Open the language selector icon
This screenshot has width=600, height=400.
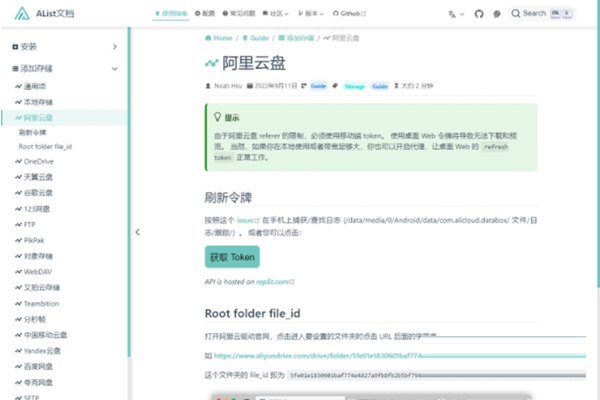point(455,14)
